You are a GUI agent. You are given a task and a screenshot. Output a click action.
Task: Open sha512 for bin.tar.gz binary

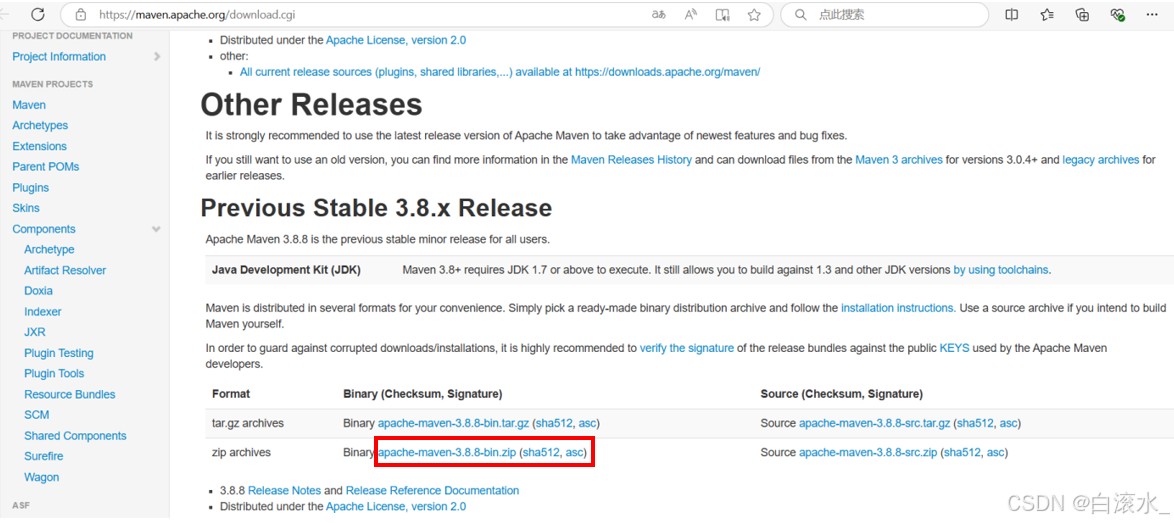pyautogui.click(x=555, y=423)
